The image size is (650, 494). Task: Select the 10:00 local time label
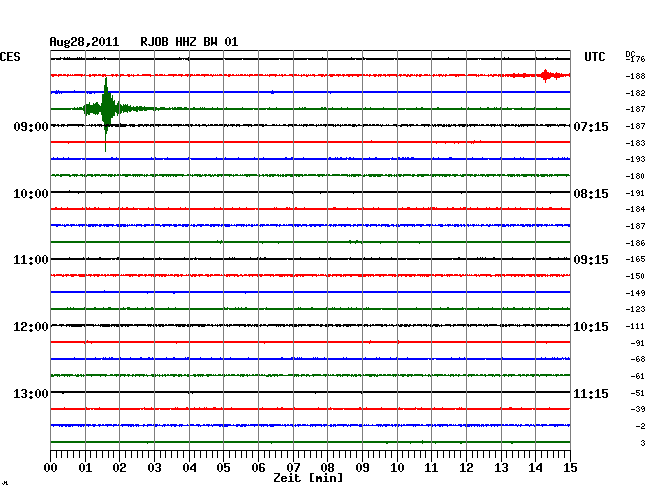pyautogui.click(x=31, y=194)
